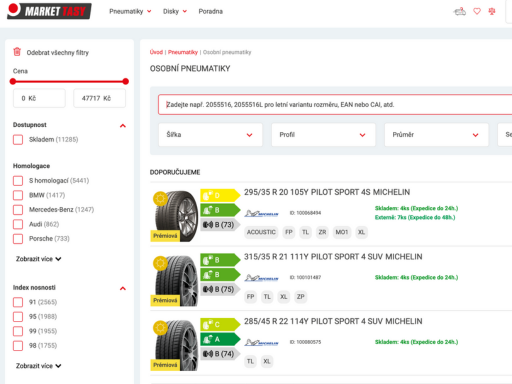Open 285/45 R 22 Pilot Sport 4 SUV product
The height and width of the screenshot is (384, 512).
coord(333,321)
